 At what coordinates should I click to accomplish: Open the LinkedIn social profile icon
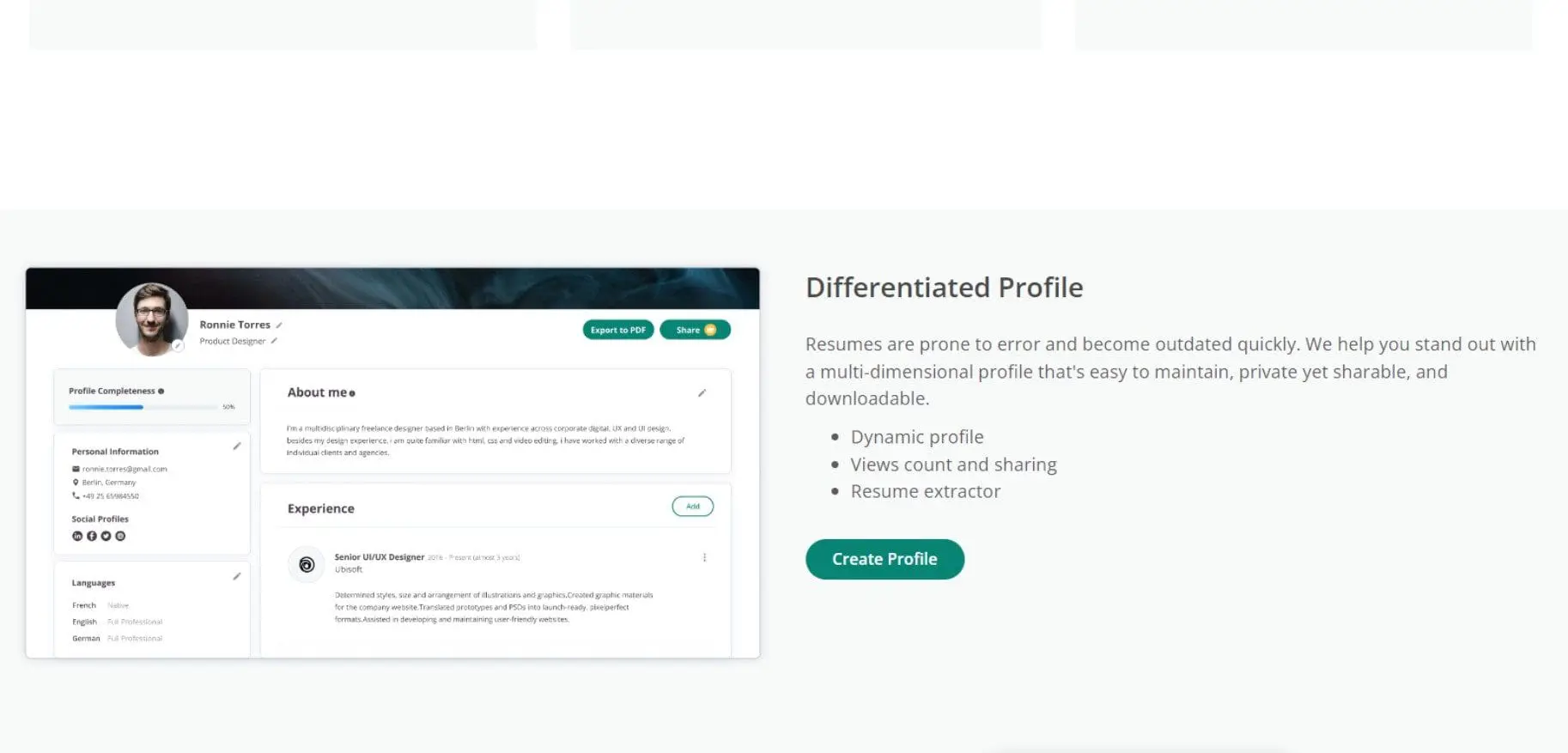77,536
